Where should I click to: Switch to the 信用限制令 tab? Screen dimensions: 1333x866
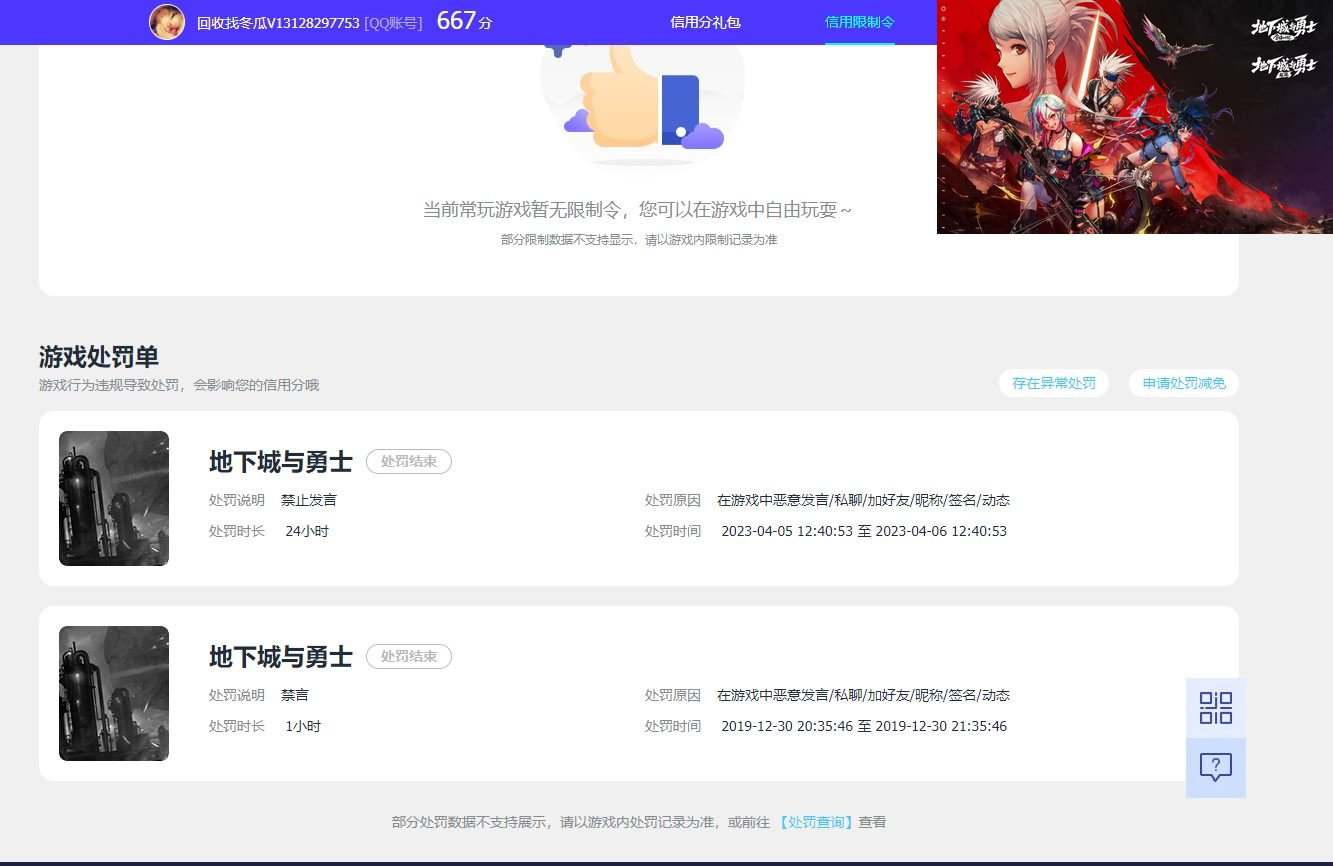coord(860,22)
